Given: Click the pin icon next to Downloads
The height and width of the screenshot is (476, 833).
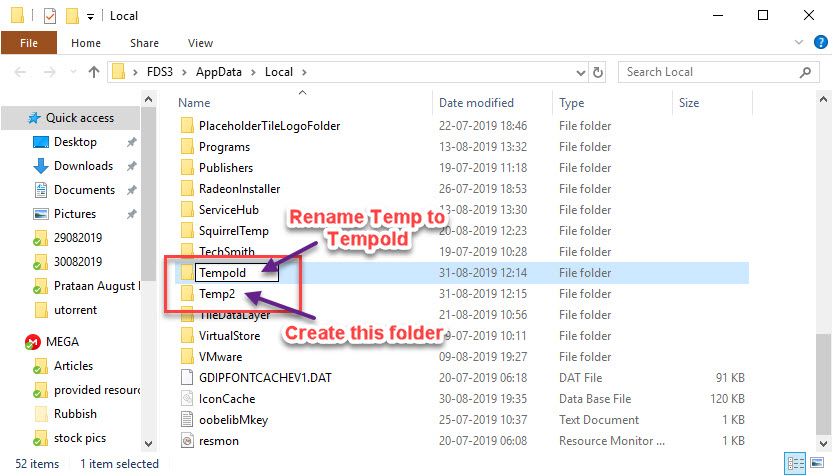Looking at the screenshot, I should click(131, 166).
